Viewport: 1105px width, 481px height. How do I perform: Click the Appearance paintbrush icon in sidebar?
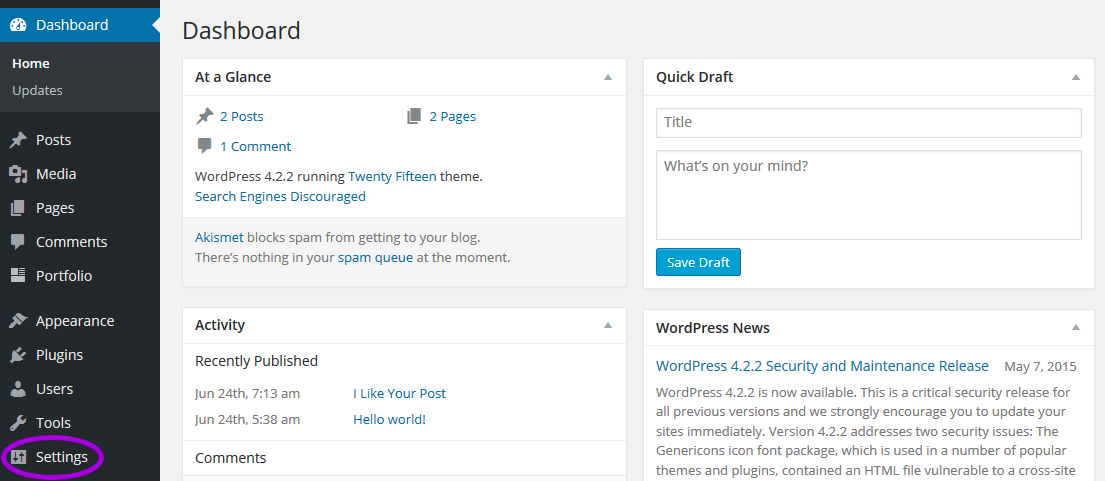(x=18, y=321)
